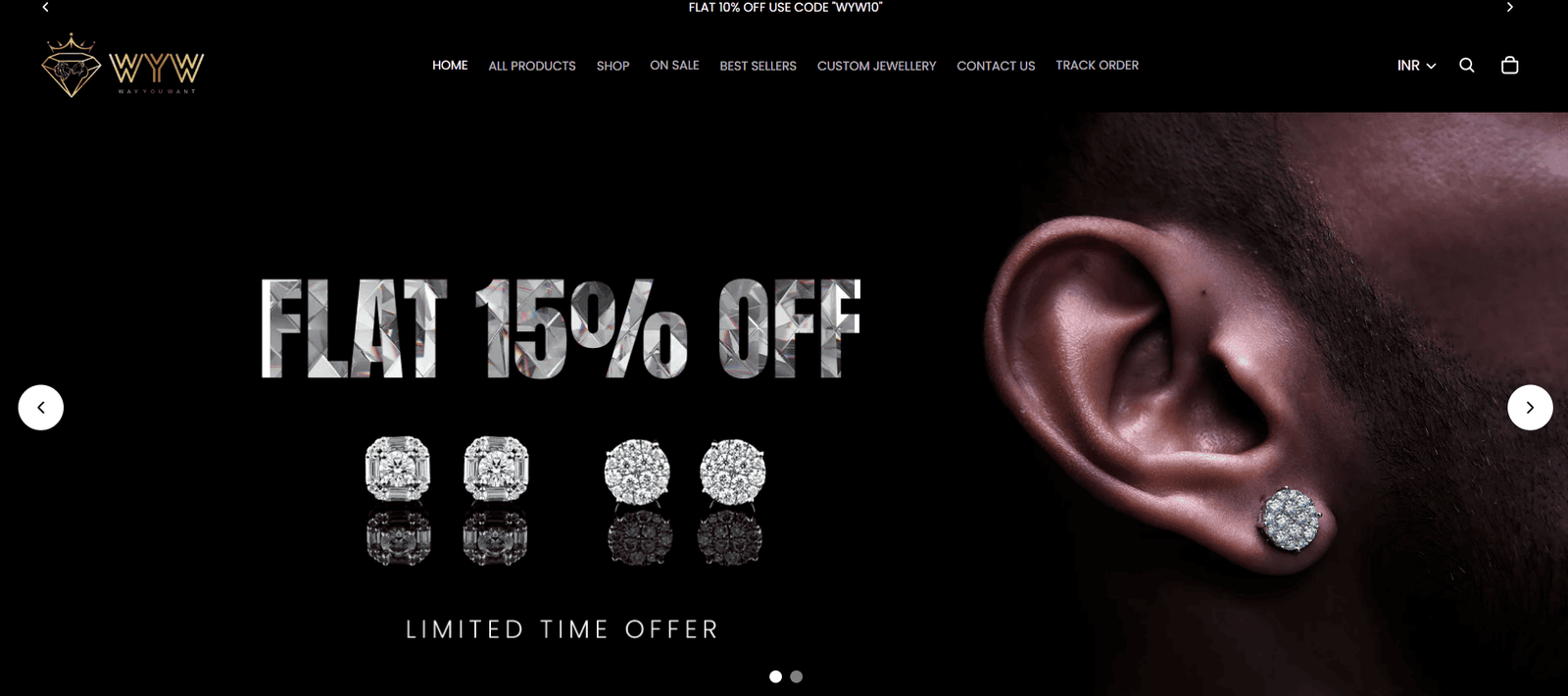1568x696 pixels.
Task: Open the Shop navigation menu
Action: tap(612, 66)
